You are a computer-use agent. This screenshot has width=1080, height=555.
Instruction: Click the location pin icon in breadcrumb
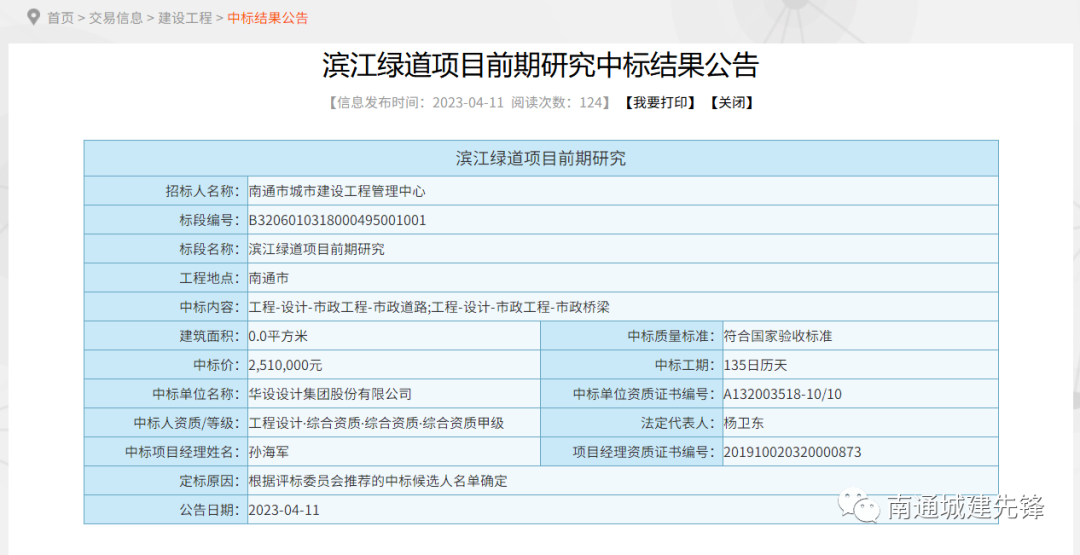click(x=33, y=17)
